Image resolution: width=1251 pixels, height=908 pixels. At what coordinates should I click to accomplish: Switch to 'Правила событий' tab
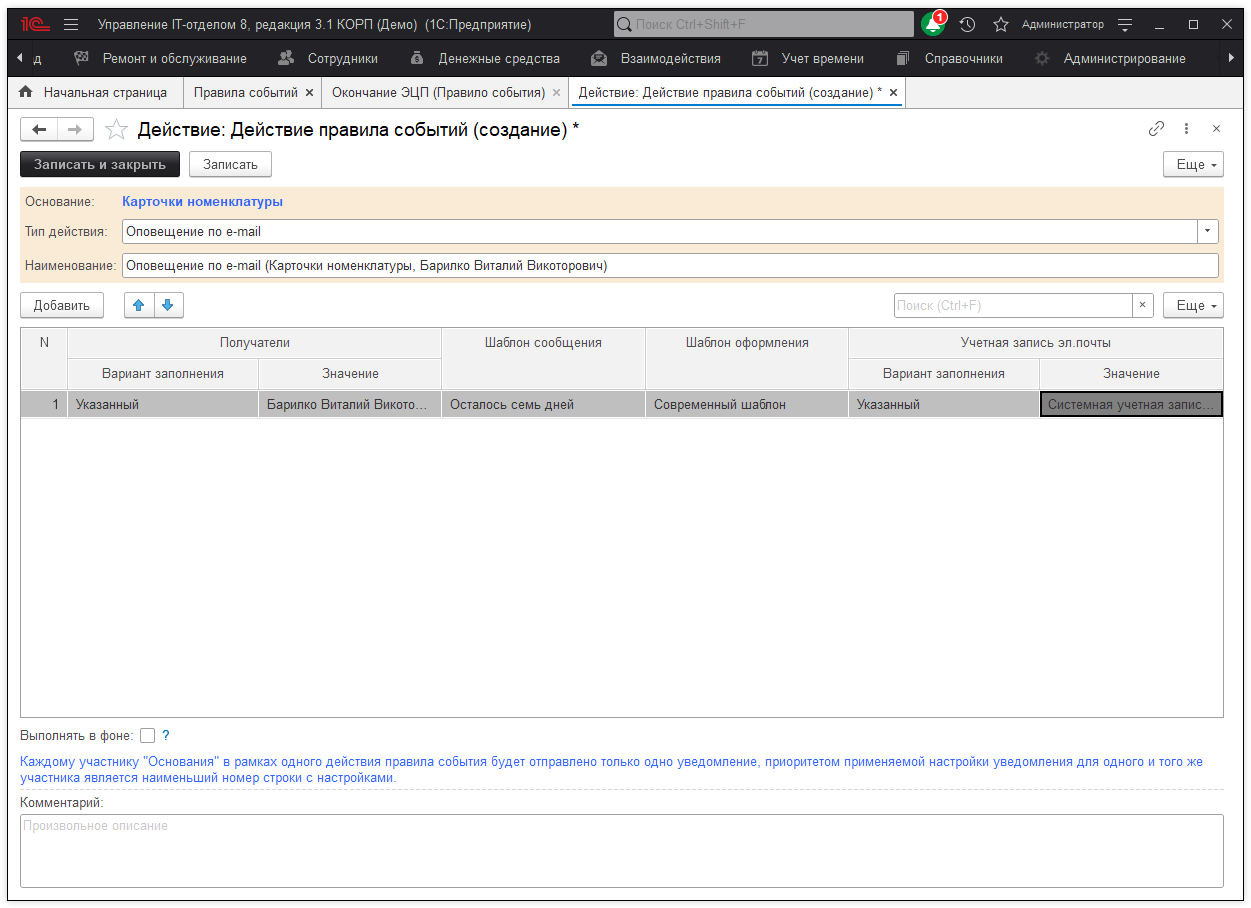(245, 92)
